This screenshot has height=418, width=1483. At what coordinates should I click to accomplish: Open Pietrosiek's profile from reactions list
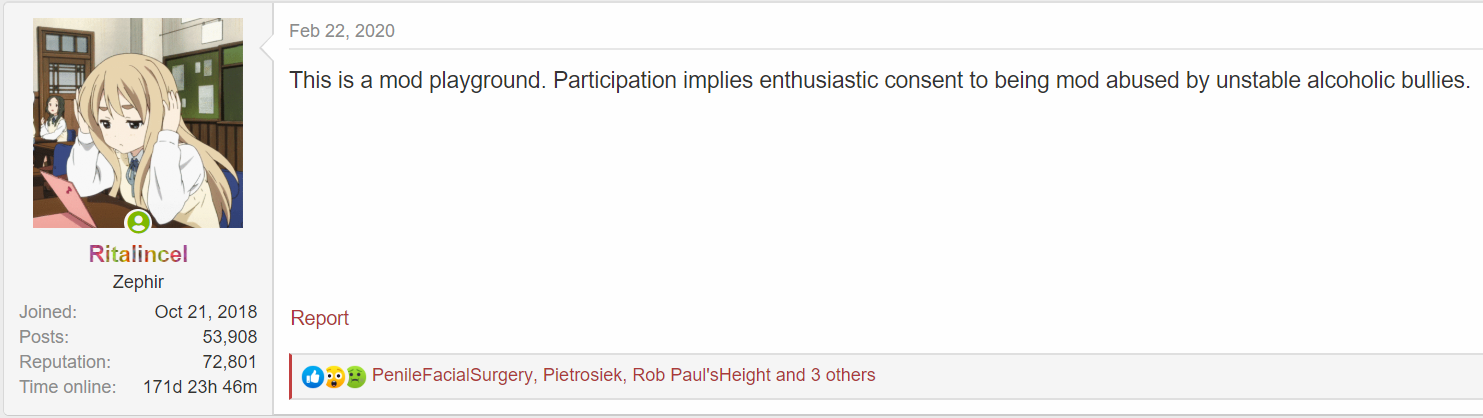pos(583,376)
